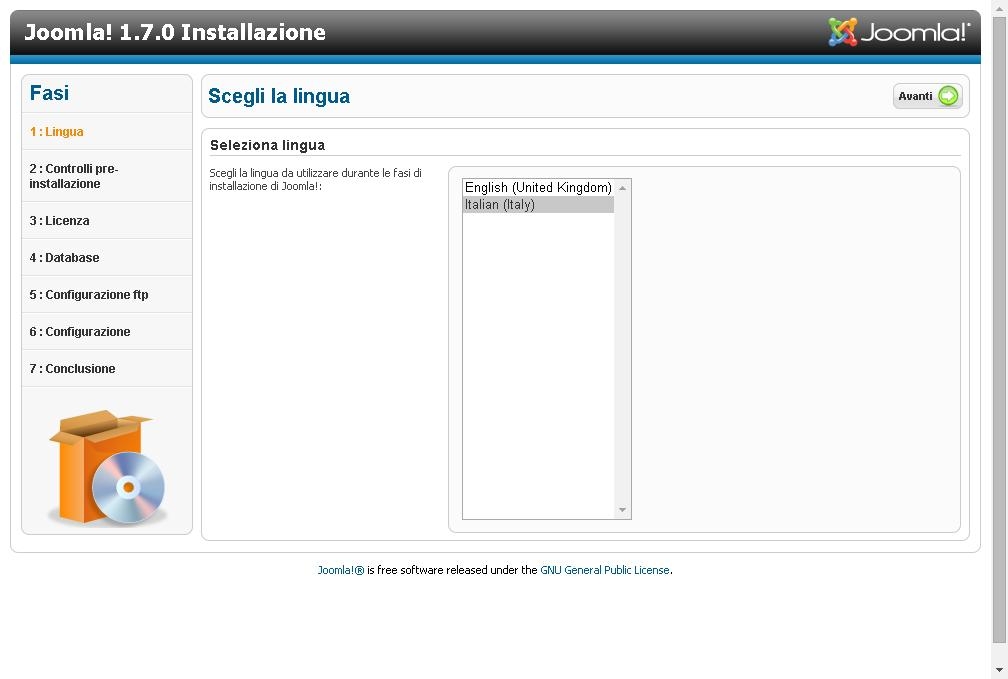Click the green arrow icon on Avanti
The image size is (1008, 679).
[948, 96]
